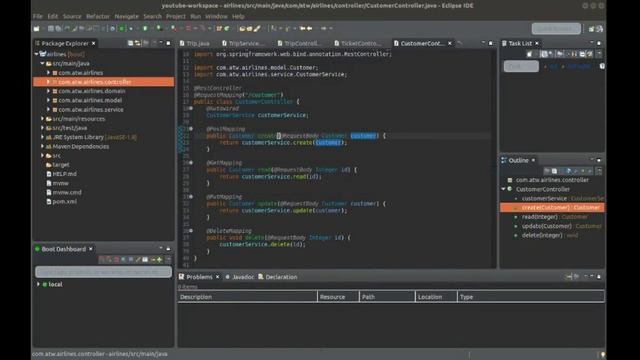Image resolution: width=640 pixels, height=360 pixels.
Task: Sort Problems by Location column header
Action: (x=436, y=297)
